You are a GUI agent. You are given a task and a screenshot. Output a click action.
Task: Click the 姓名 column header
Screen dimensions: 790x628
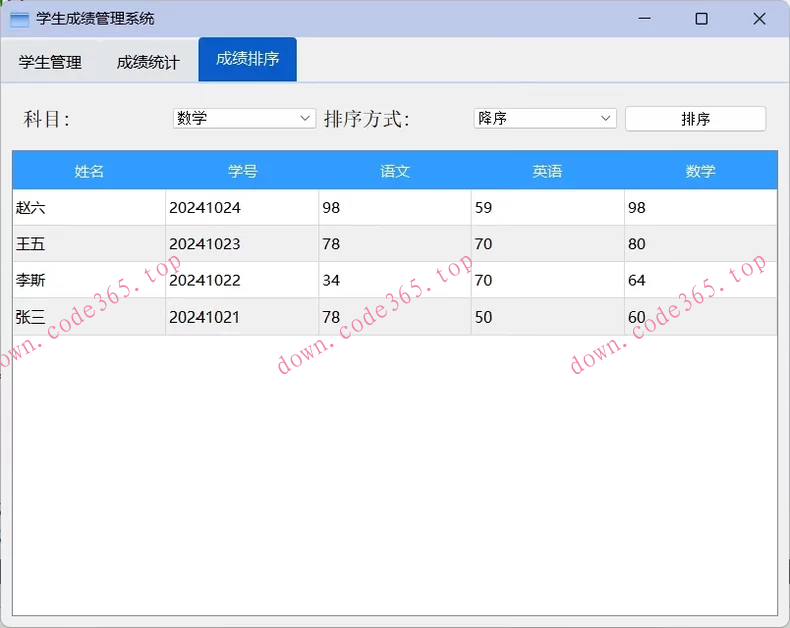coord(89,171)
